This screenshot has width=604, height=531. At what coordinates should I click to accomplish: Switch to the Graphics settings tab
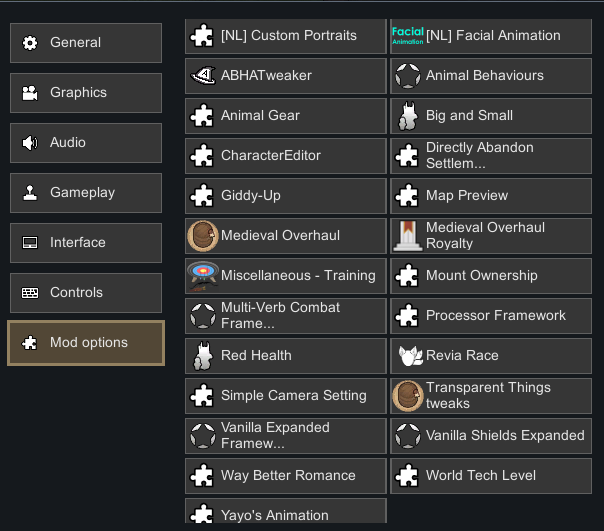point(86,93)
